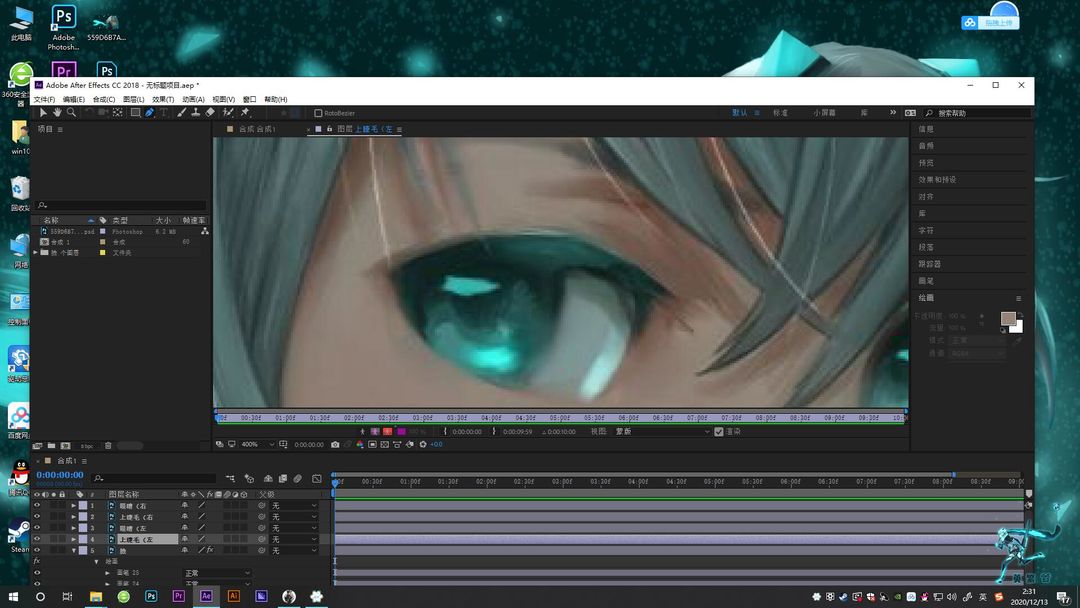
Task: Open the 文件(F) menu
Action: coord(44,99)
